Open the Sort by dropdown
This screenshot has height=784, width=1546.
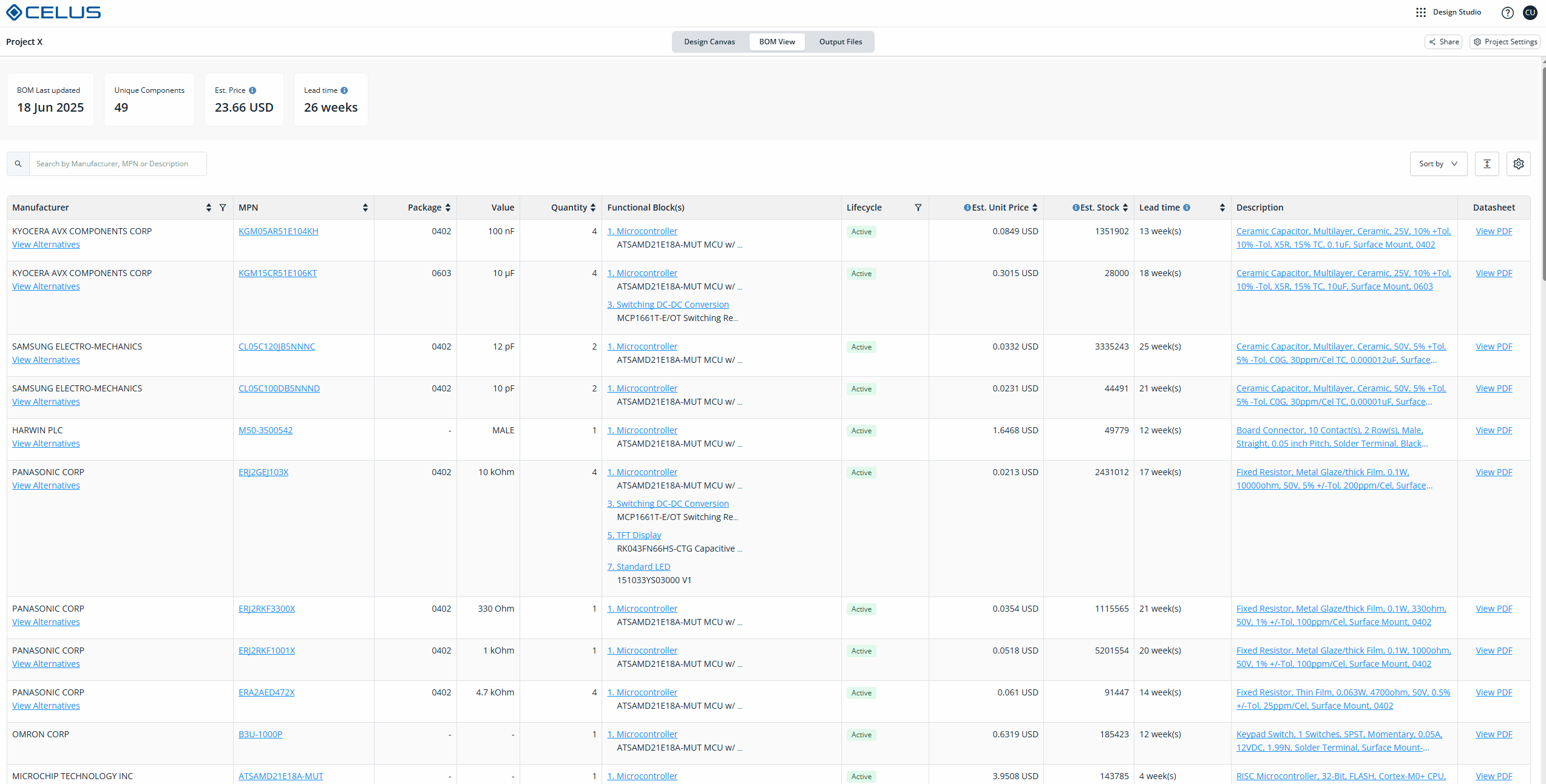1439,164
